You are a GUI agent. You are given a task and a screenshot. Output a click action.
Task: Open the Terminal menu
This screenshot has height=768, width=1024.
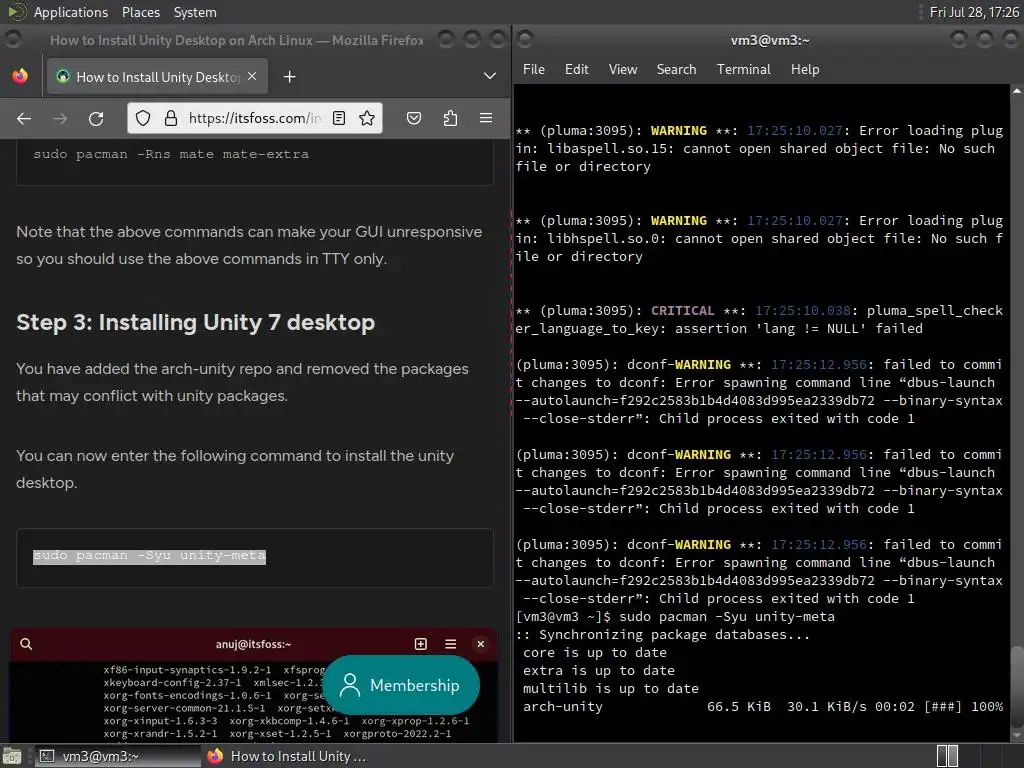click(x=744, y=69)
